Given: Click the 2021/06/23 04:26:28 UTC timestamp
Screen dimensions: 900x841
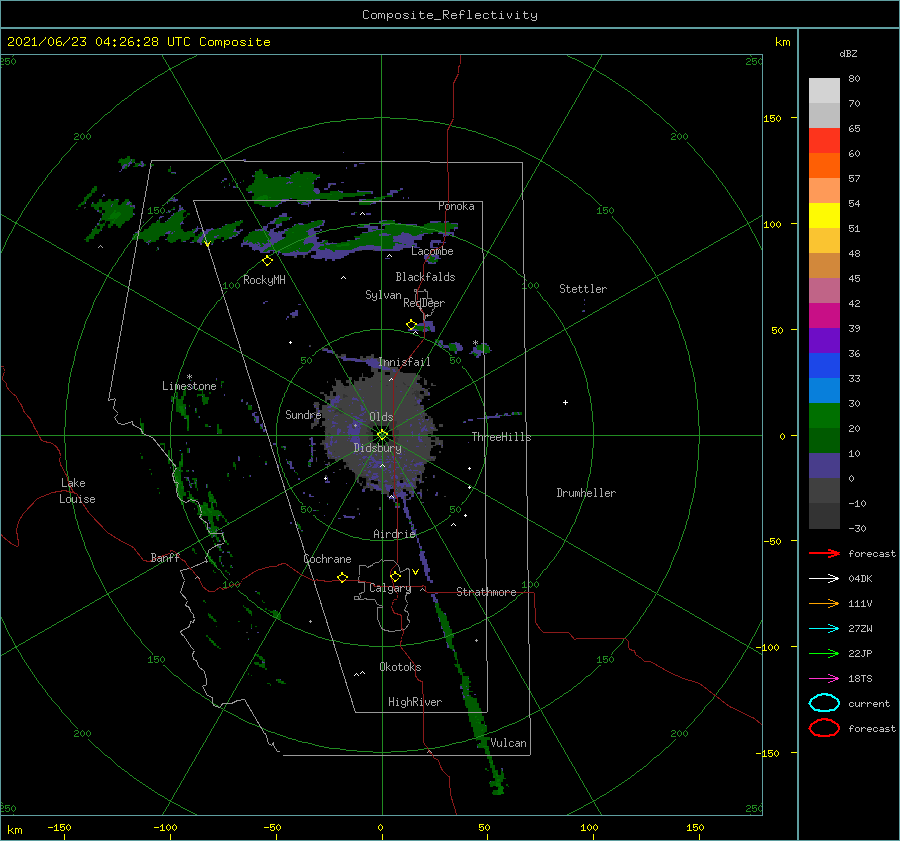Looking at the screenshot, I should click(x=83, y=42).
